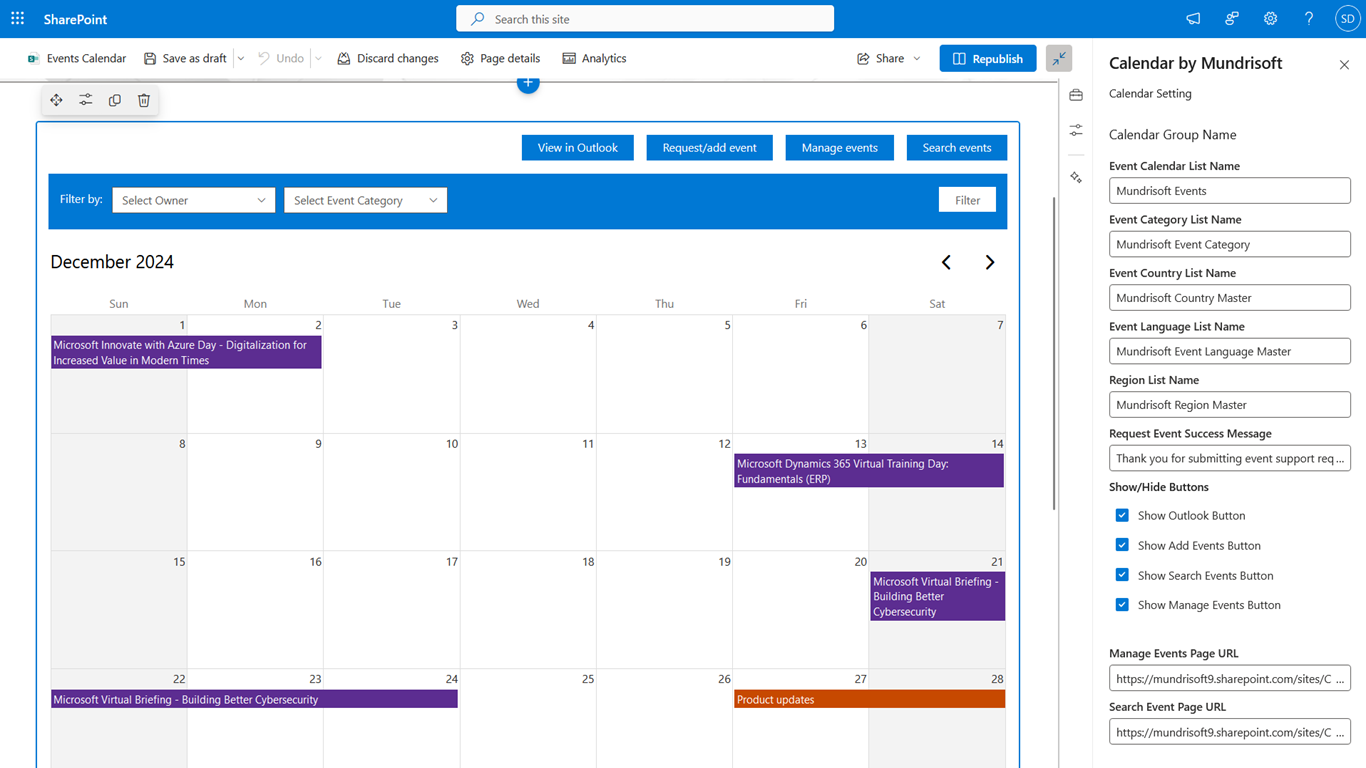Screen dimensions: 1366x768
Task: Uncheck Show Outlook Button checkbox
Action: [1122, 515]
